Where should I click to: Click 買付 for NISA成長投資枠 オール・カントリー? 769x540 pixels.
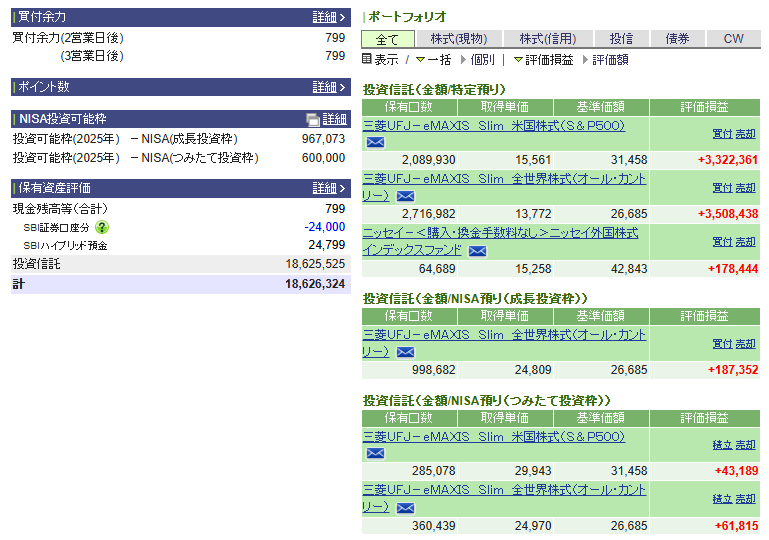[x=722, y=343]
